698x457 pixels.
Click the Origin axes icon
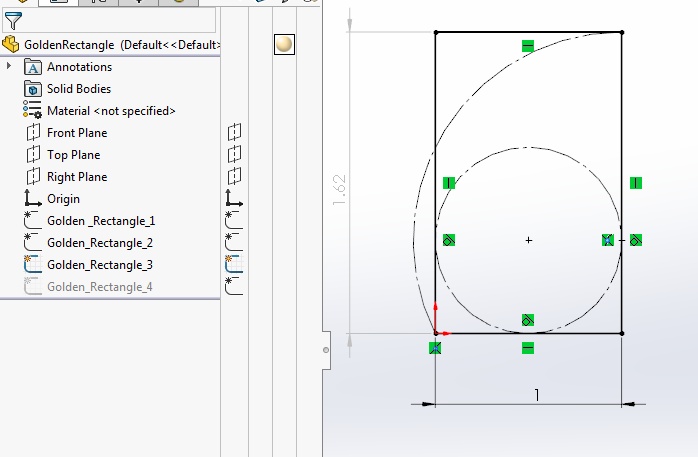32,198
